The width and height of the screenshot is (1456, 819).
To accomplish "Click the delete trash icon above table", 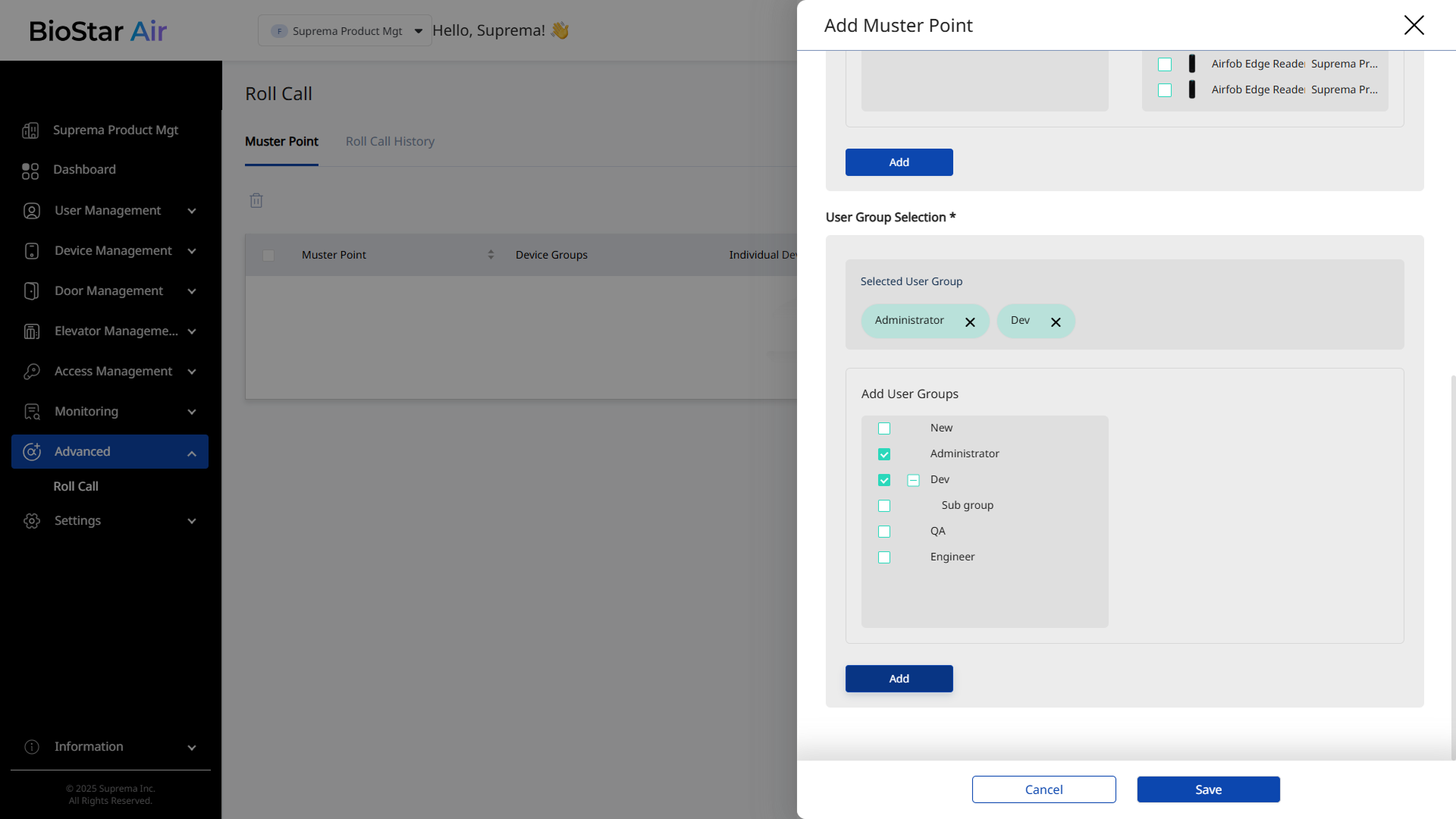I will click(x=256, y=200).
